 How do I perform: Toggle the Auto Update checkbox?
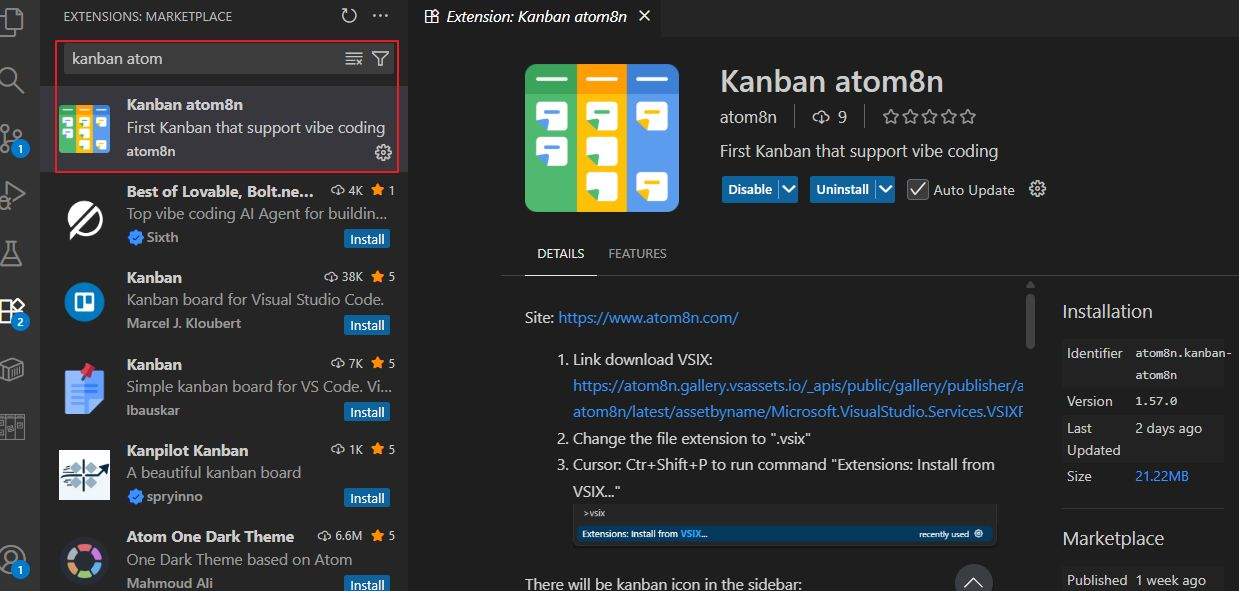click(x=918, y=189)
